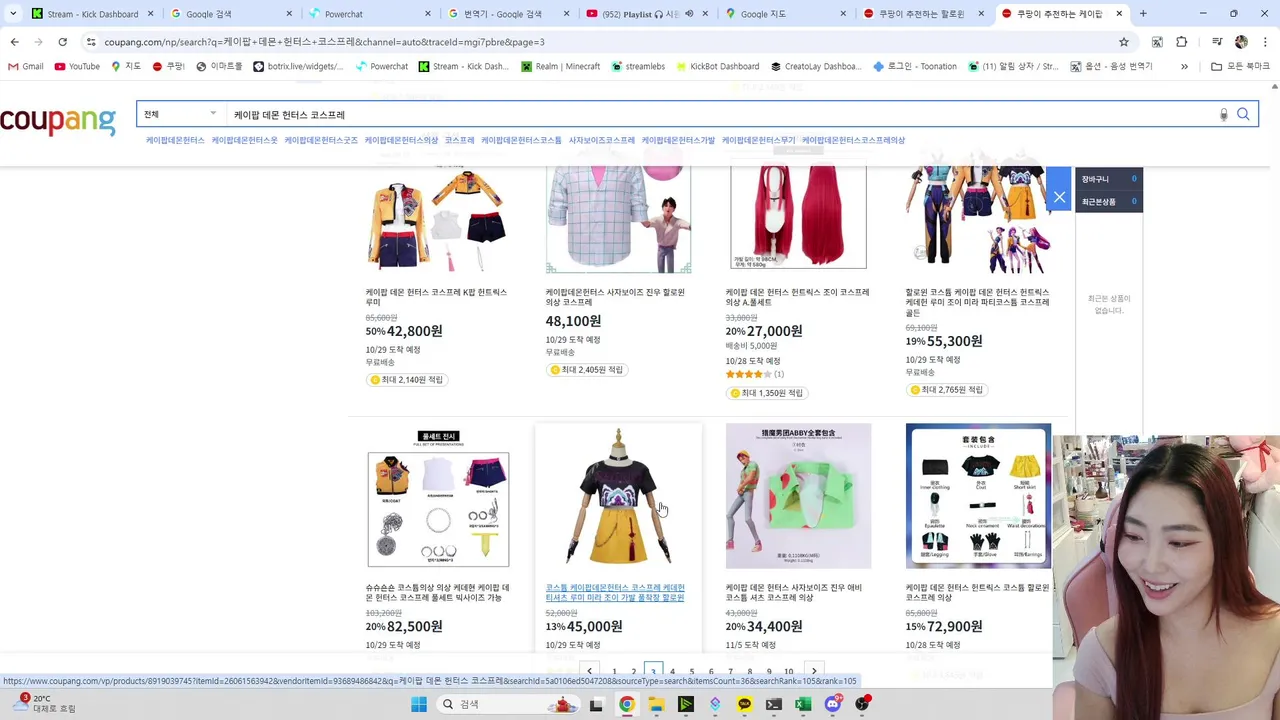Select related keyword 코스프레
The height and width of the screenshot is (720, 1280).
(460, 141)
